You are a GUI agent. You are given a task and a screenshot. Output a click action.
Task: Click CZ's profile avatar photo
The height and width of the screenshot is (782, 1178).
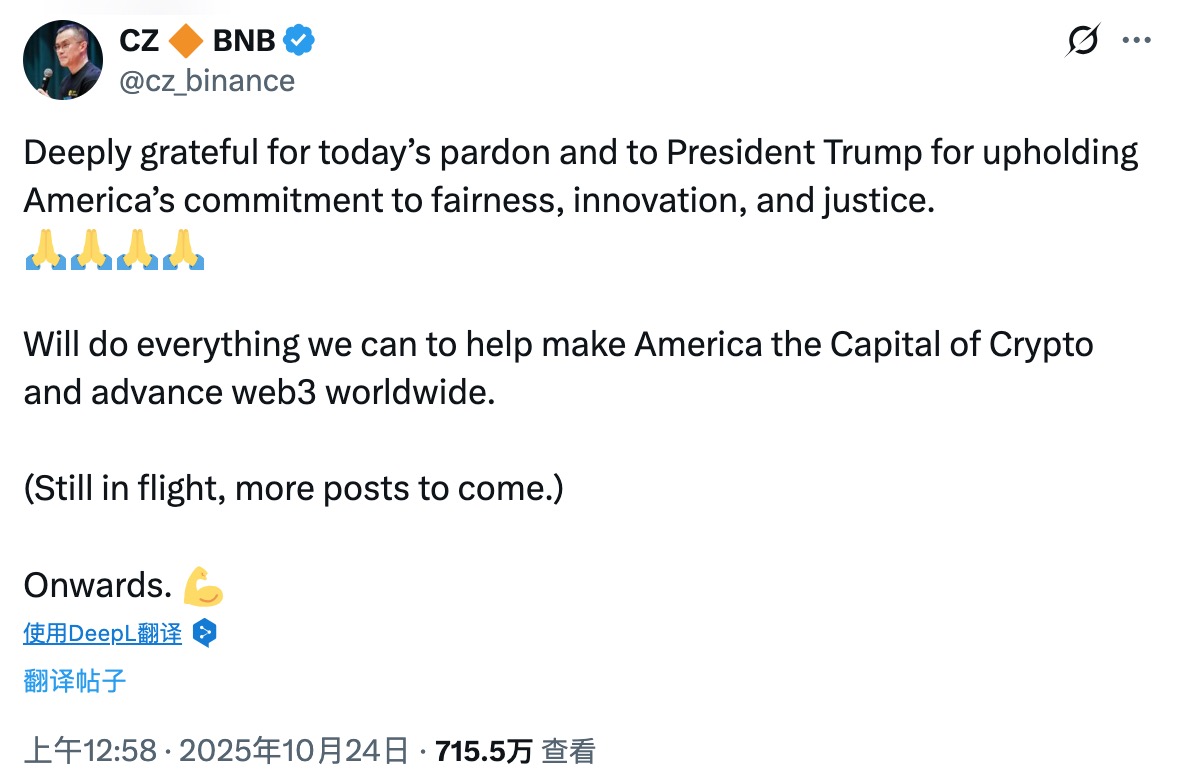click(x=62, y=60)
